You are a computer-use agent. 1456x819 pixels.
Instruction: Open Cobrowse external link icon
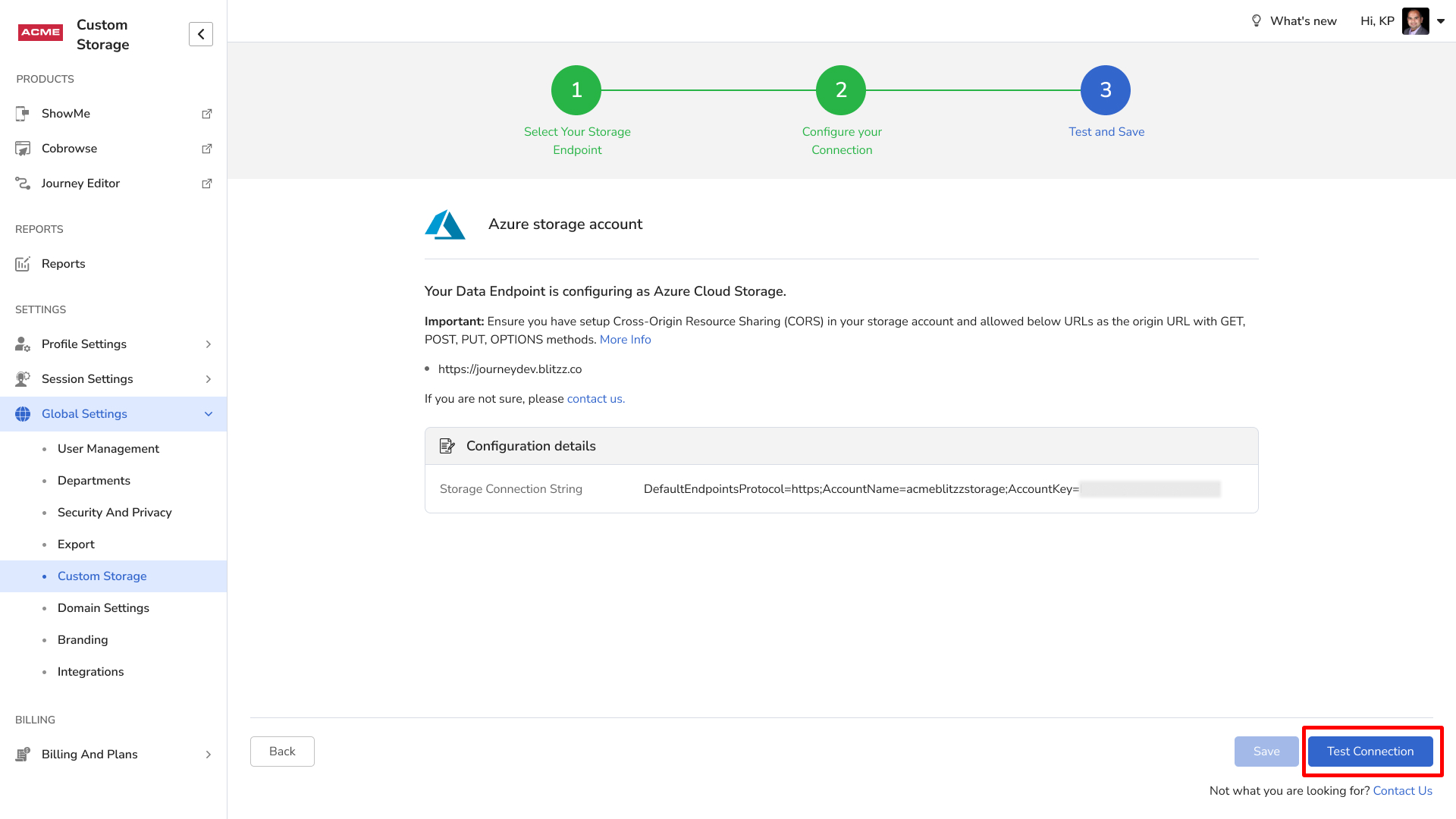pos(206,149)
